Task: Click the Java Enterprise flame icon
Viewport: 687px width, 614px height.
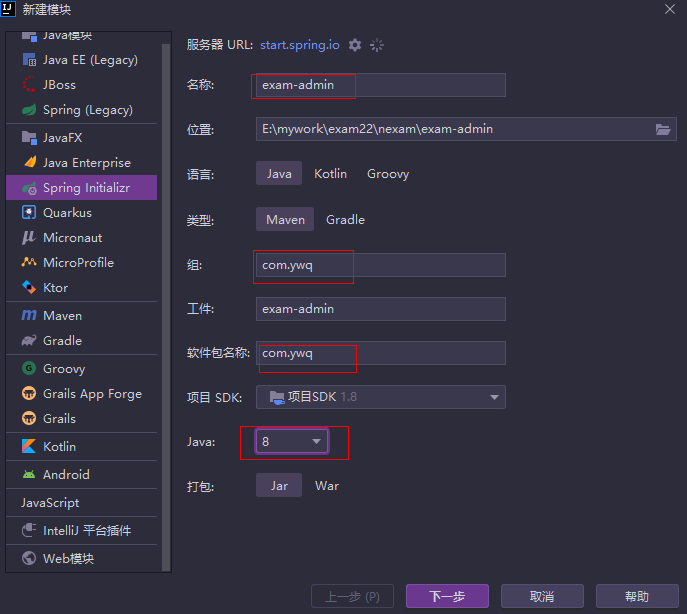Action: [29, 163]
